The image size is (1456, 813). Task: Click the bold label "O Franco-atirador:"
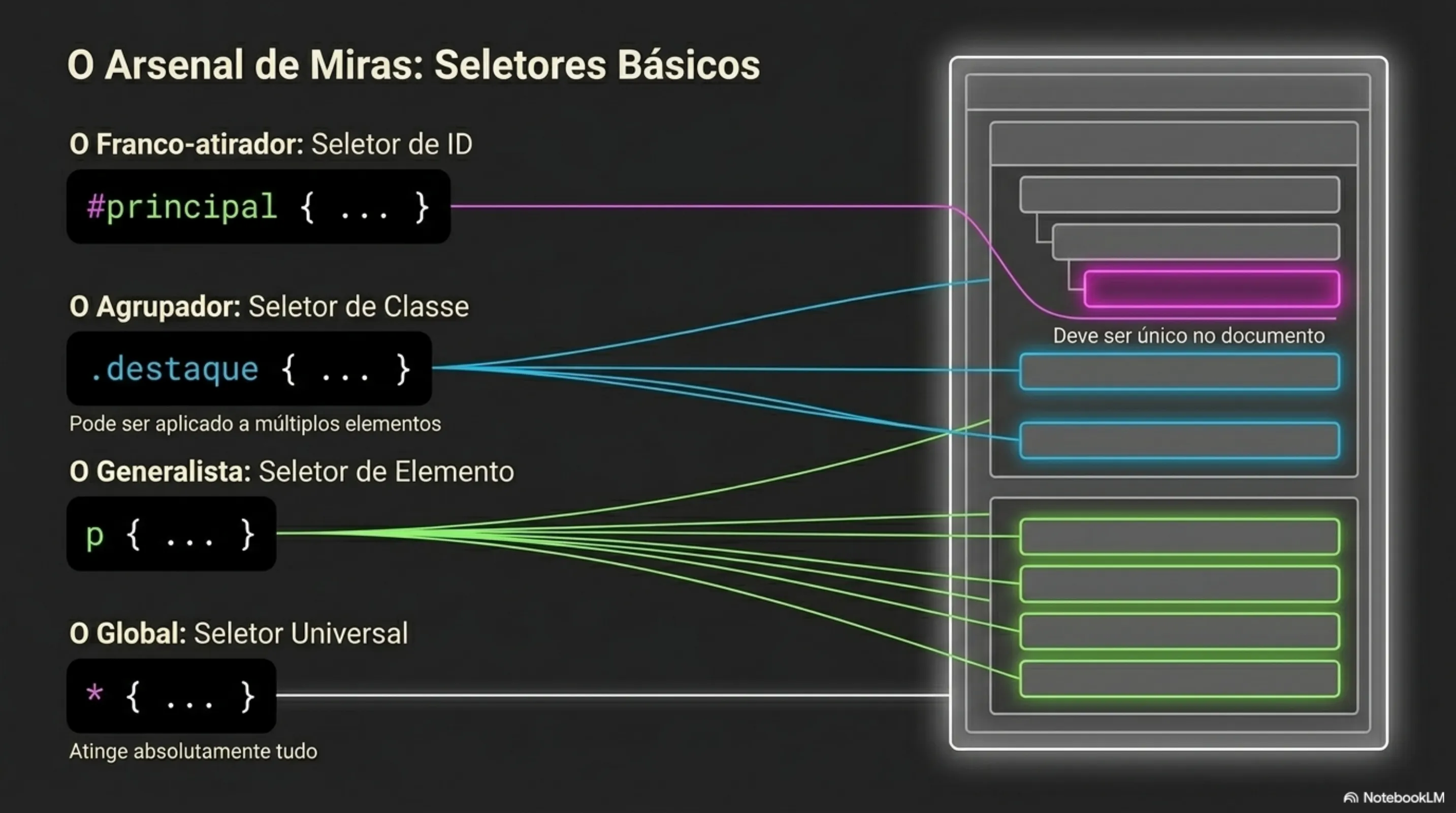(x=187, y=144)
